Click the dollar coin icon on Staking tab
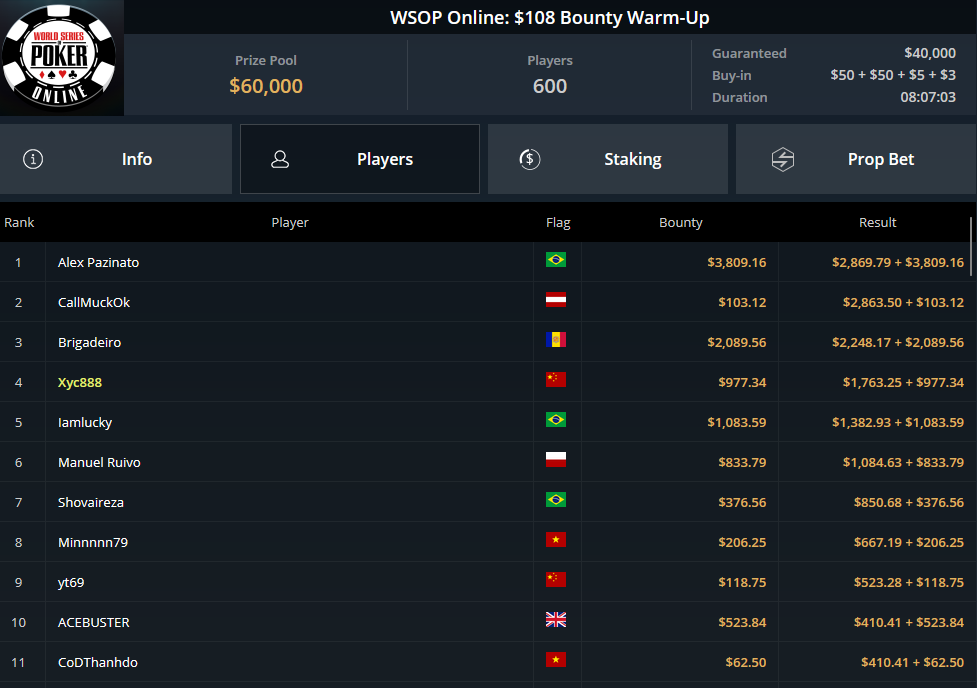977x688 pixels. tap(530, 159)
